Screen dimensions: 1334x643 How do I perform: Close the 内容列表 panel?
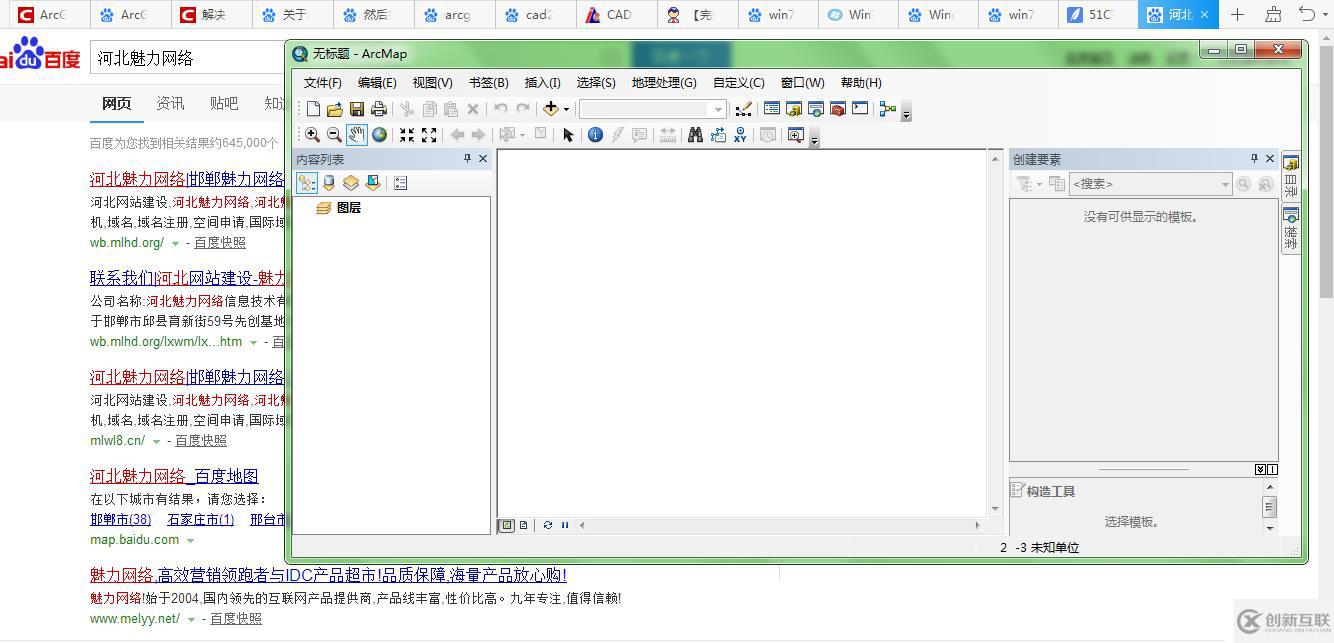pos(483,159)
